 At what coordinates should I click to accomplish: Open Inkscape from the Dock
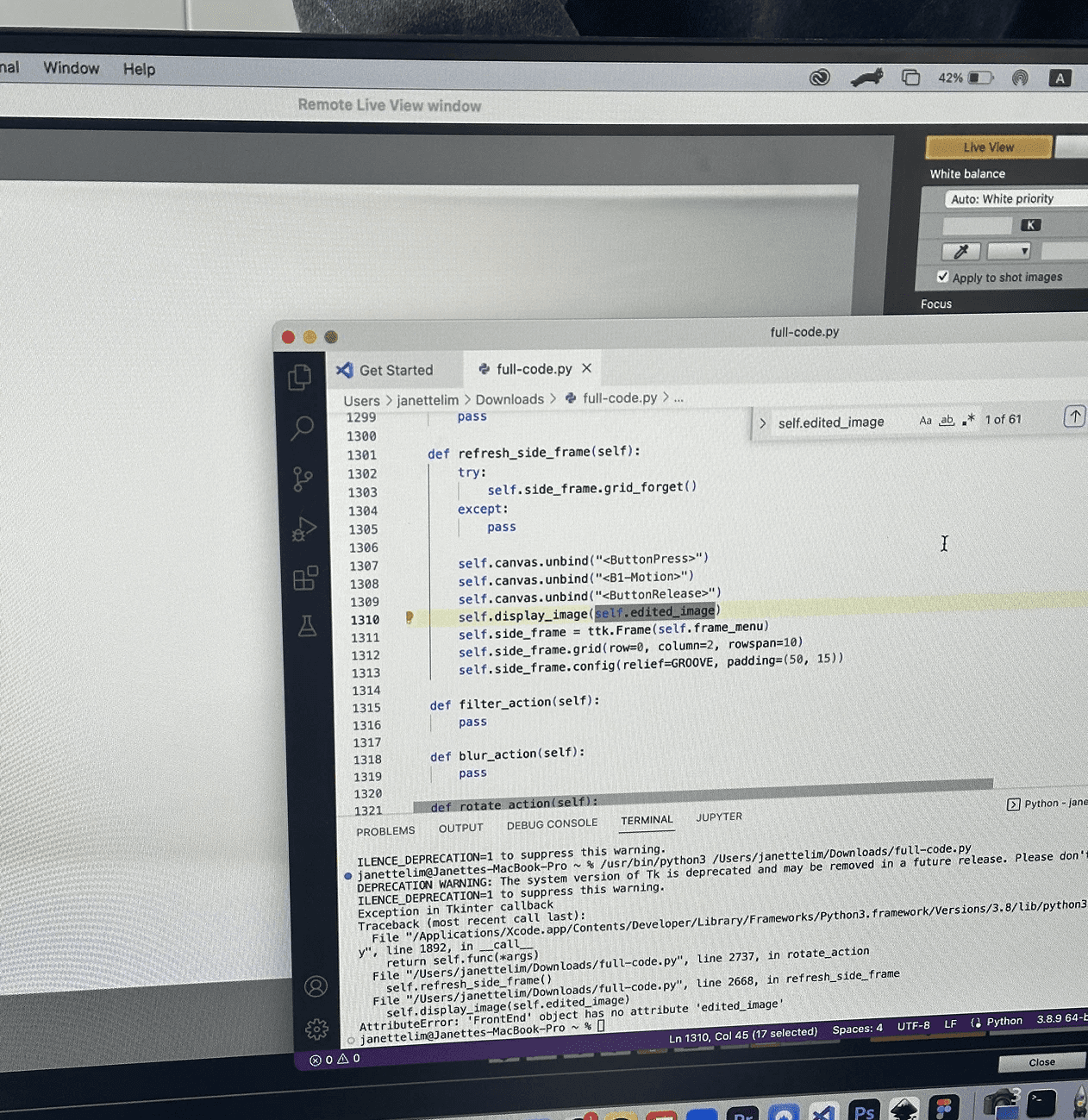pos(904,1109)
